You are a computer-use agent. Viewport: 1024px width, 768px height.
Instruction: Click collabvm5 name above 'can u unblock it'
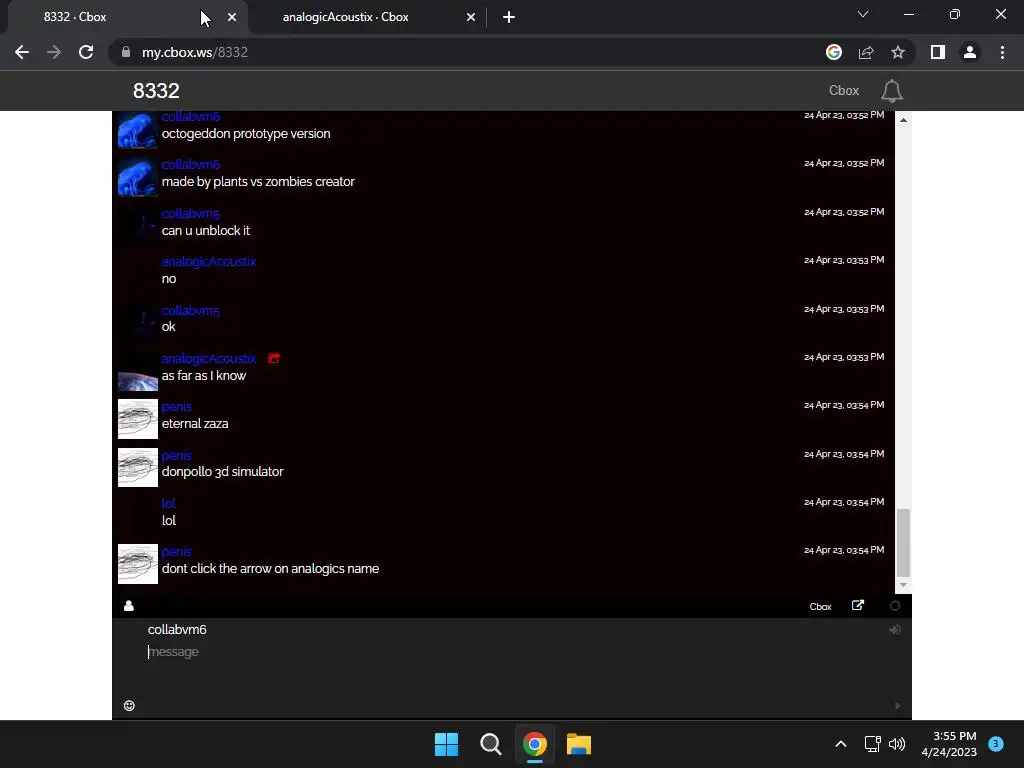(191, 214)
